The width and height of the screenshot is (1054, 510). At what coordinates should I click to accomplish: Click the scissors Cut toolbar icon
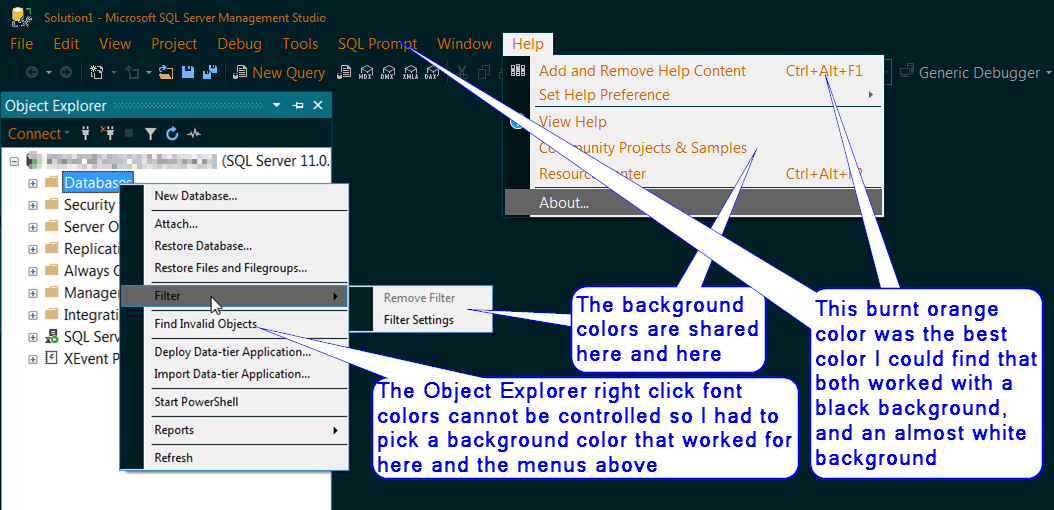pyautogui.click(x=462, y=73)
